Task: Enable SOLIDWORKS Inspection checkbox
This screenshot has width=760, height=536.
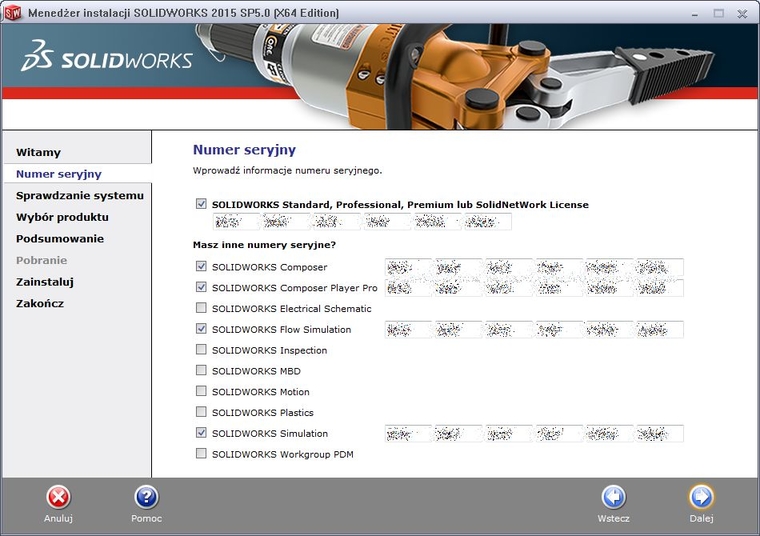Action: (201, 350)
